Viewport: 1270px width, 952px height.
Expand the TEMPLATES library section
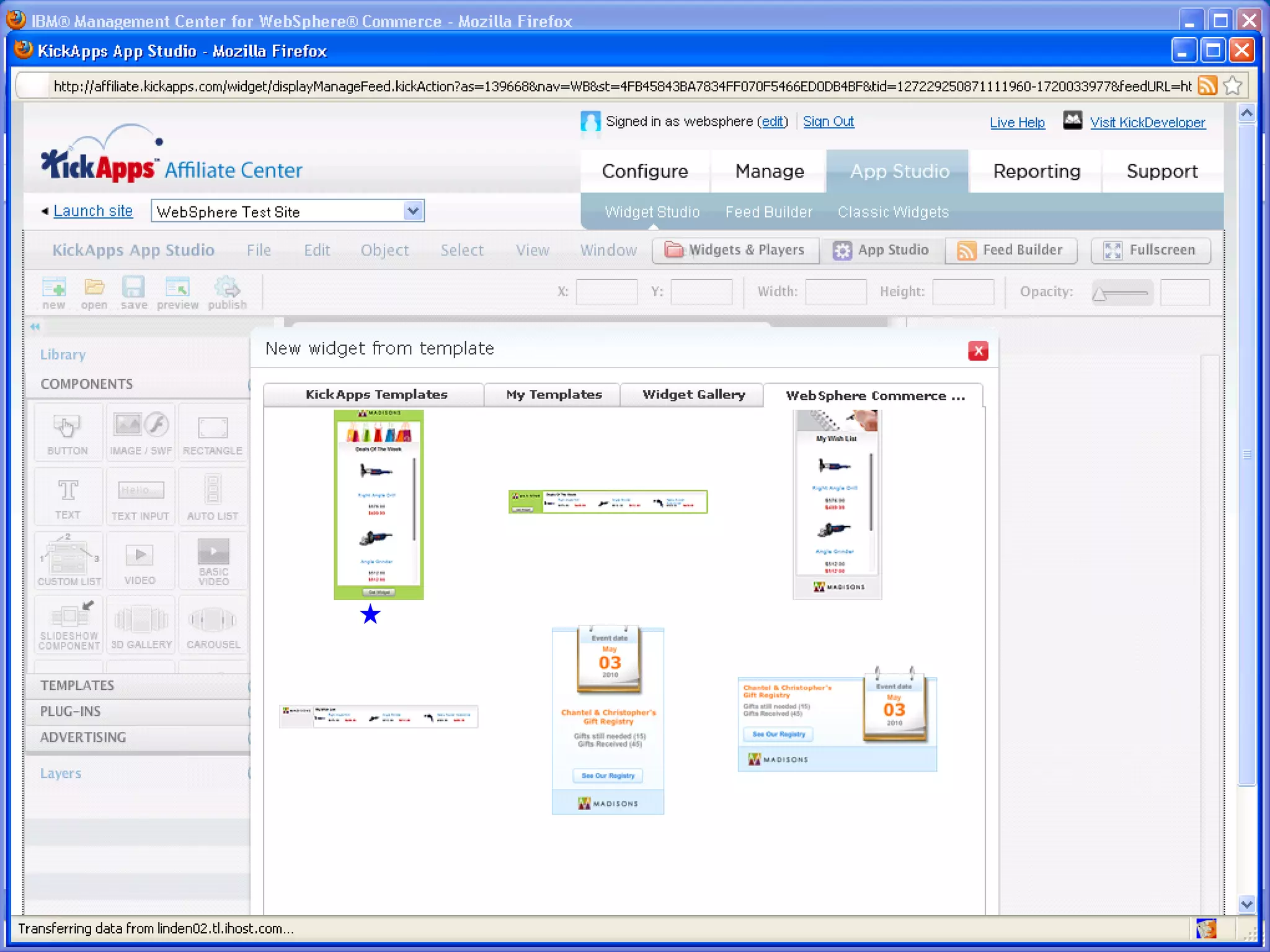tap(78, 685)
